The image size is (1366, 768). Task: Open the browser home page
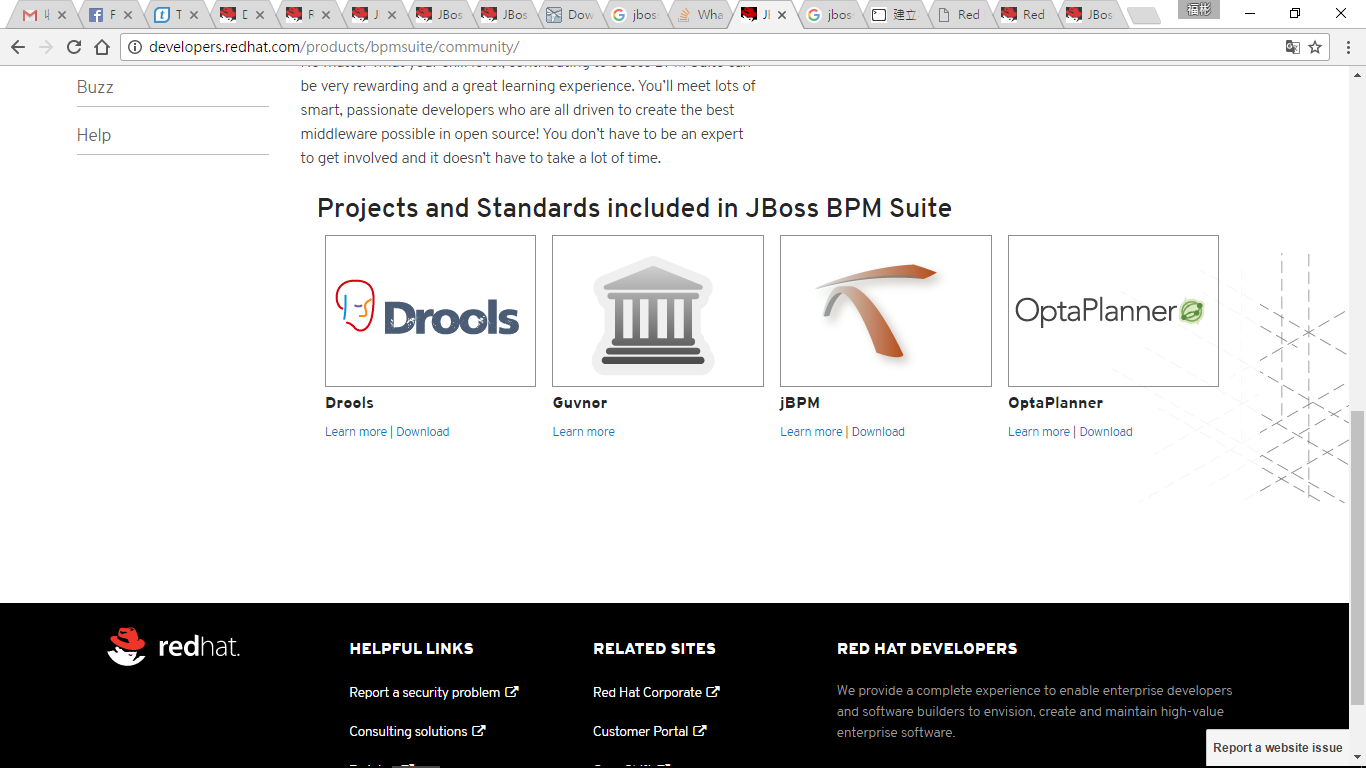[102, 47]
